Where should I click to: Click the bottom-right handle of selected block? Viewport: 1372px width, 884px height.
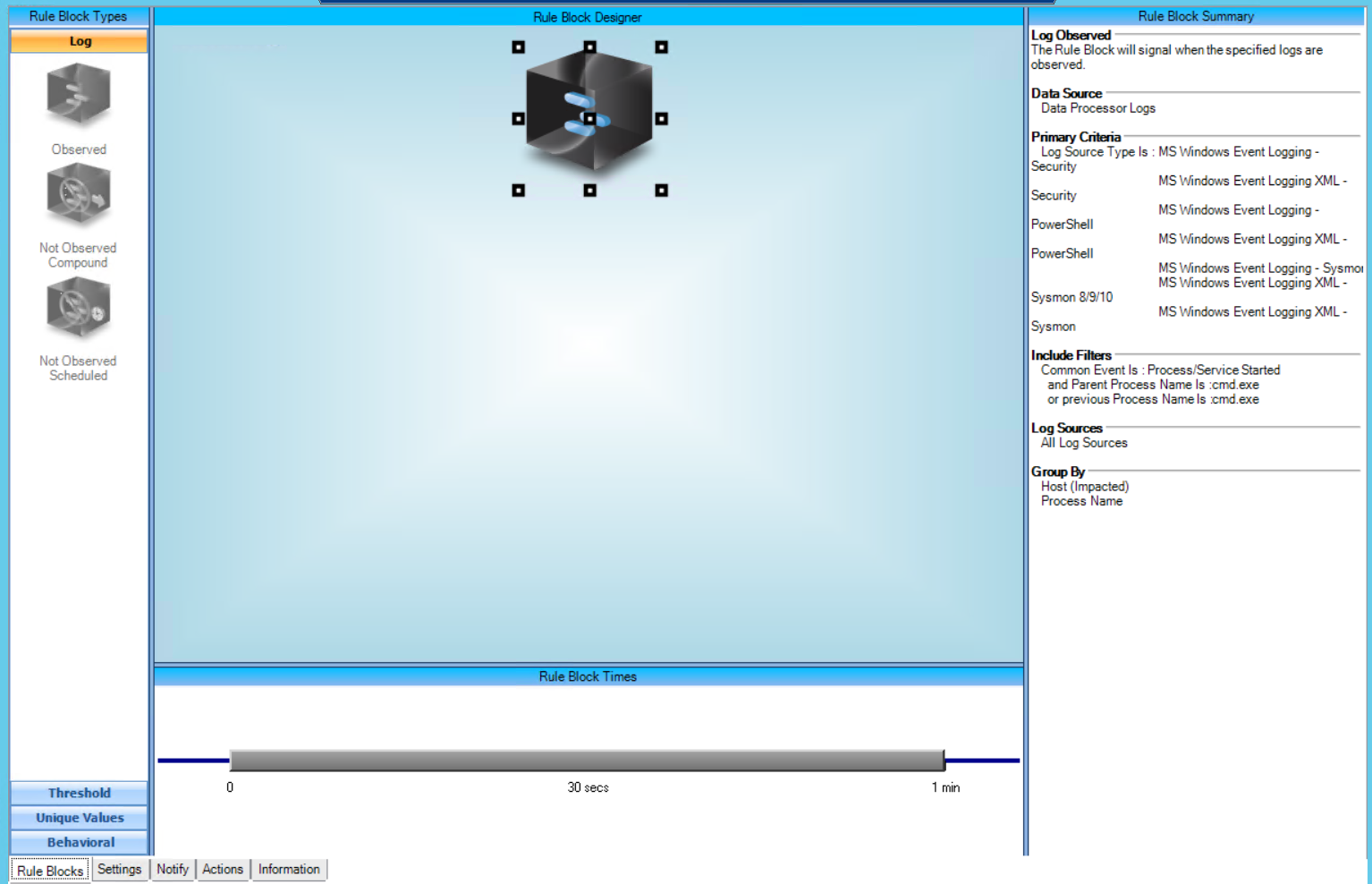661,191
